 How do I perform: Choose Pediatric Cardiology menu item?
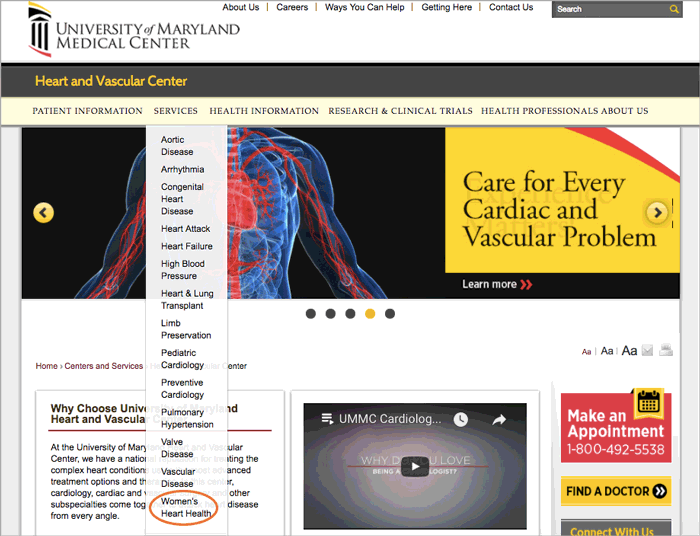(x=182, y=359)
